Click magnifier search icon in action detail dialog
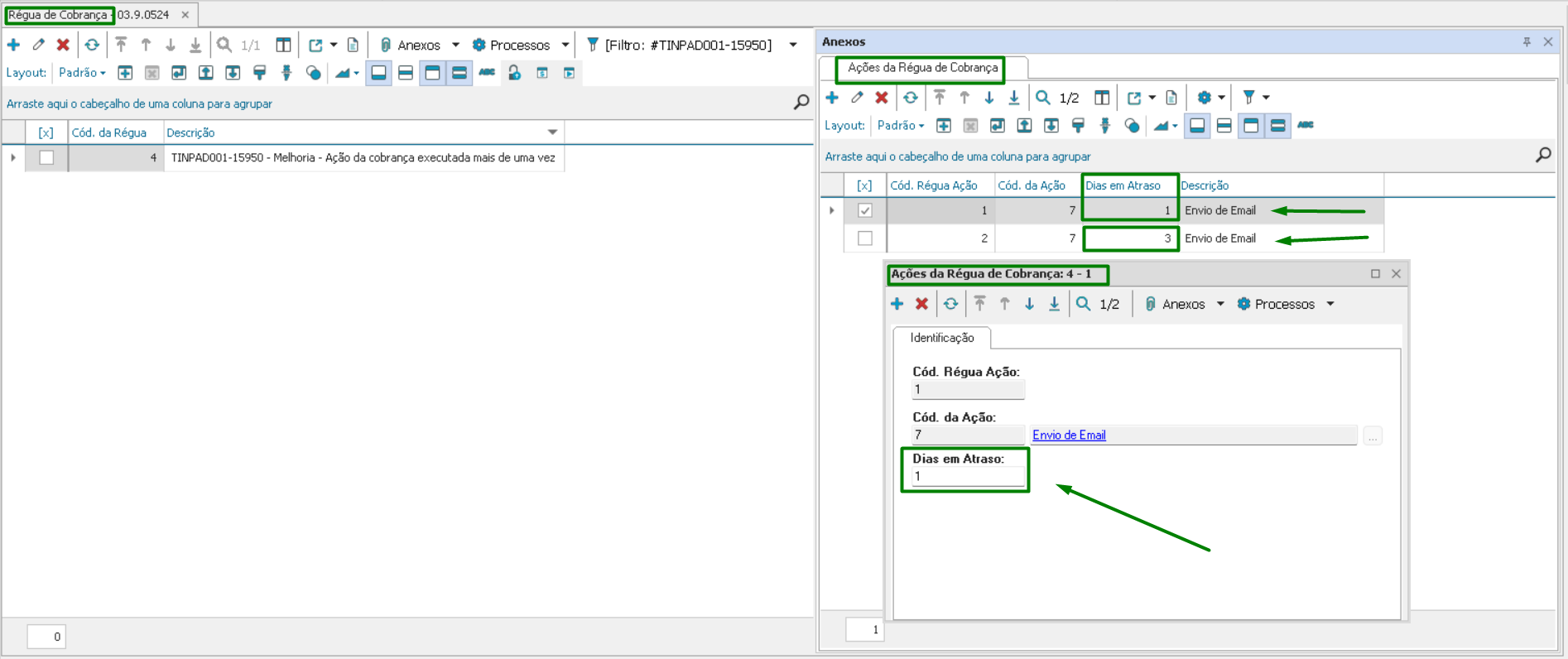The width and height of the screenshot is (1568, 659). 1083,304
